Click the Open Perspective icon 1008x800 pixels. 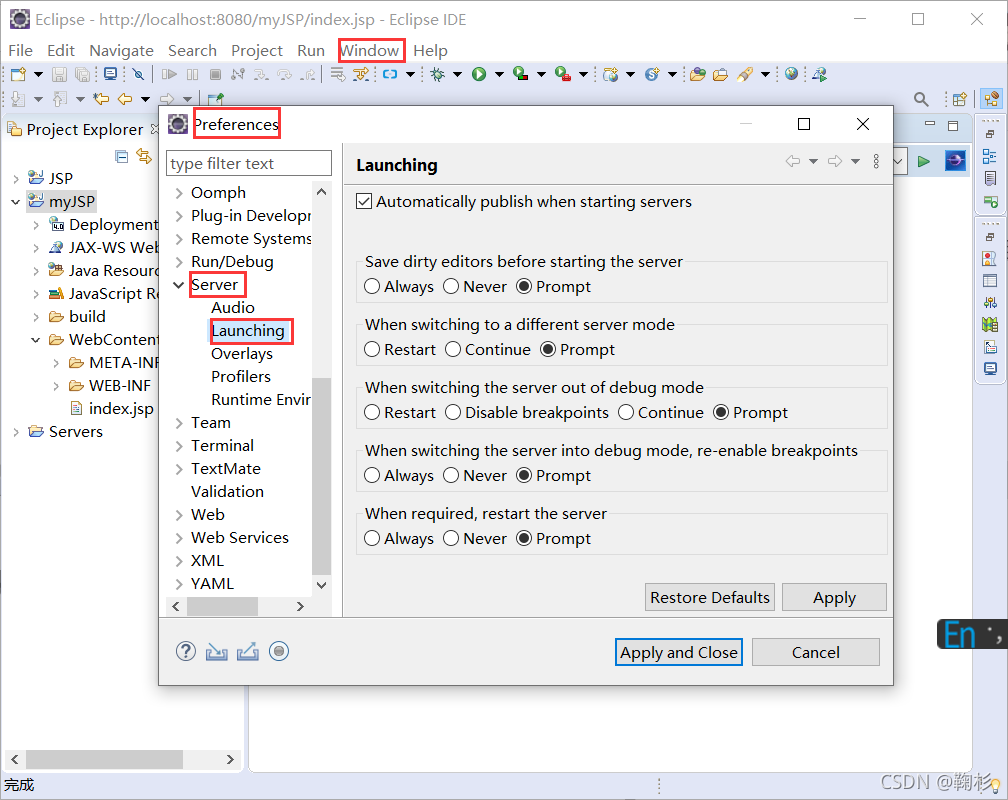(x=960, y=99)
